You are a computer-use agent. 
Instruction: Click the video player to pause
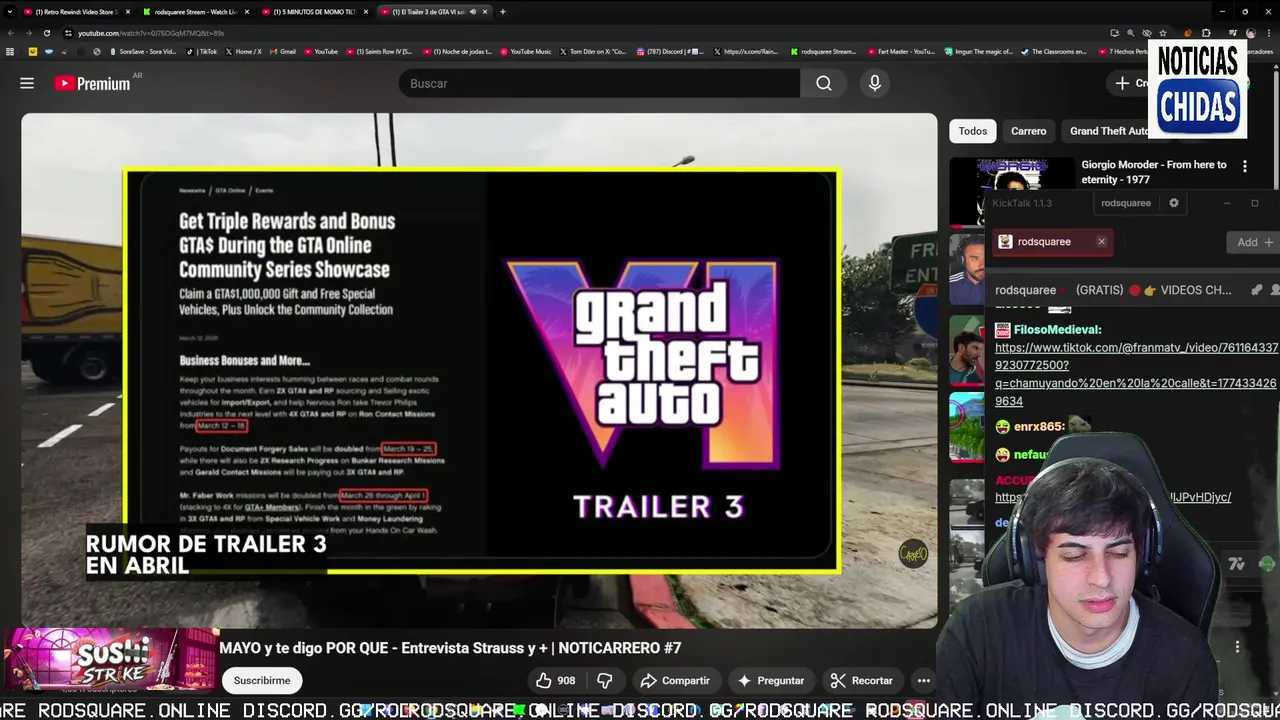480,370
